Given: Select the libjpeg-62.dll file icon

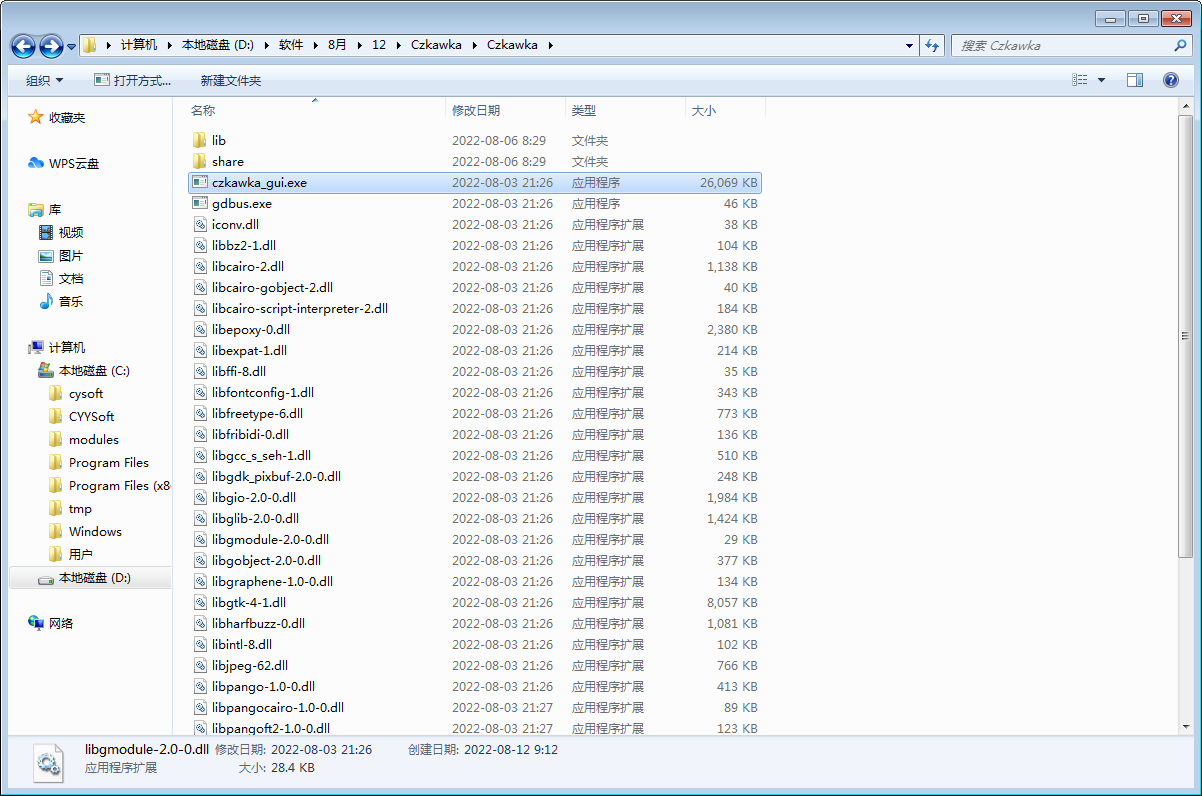Looking at the screenshot, I should click(x=199, y=665).
